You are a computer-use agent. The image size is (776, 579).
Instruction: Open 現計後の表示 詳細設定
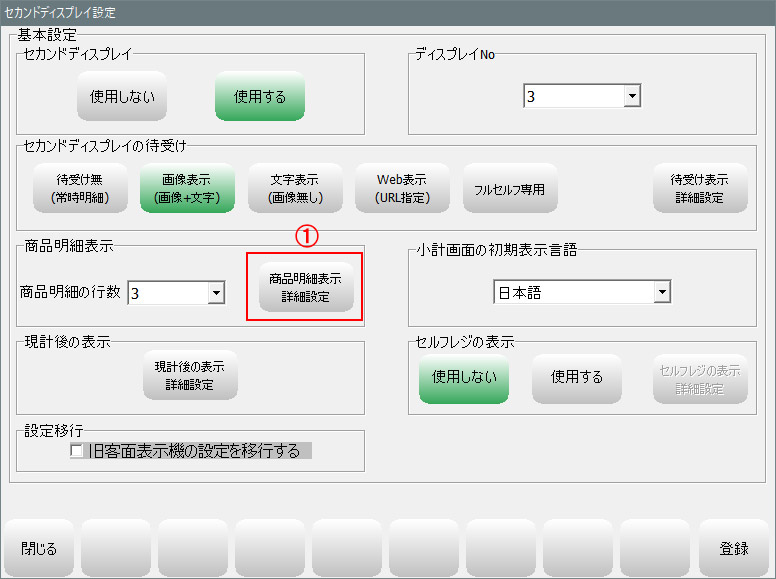point(190,377)
